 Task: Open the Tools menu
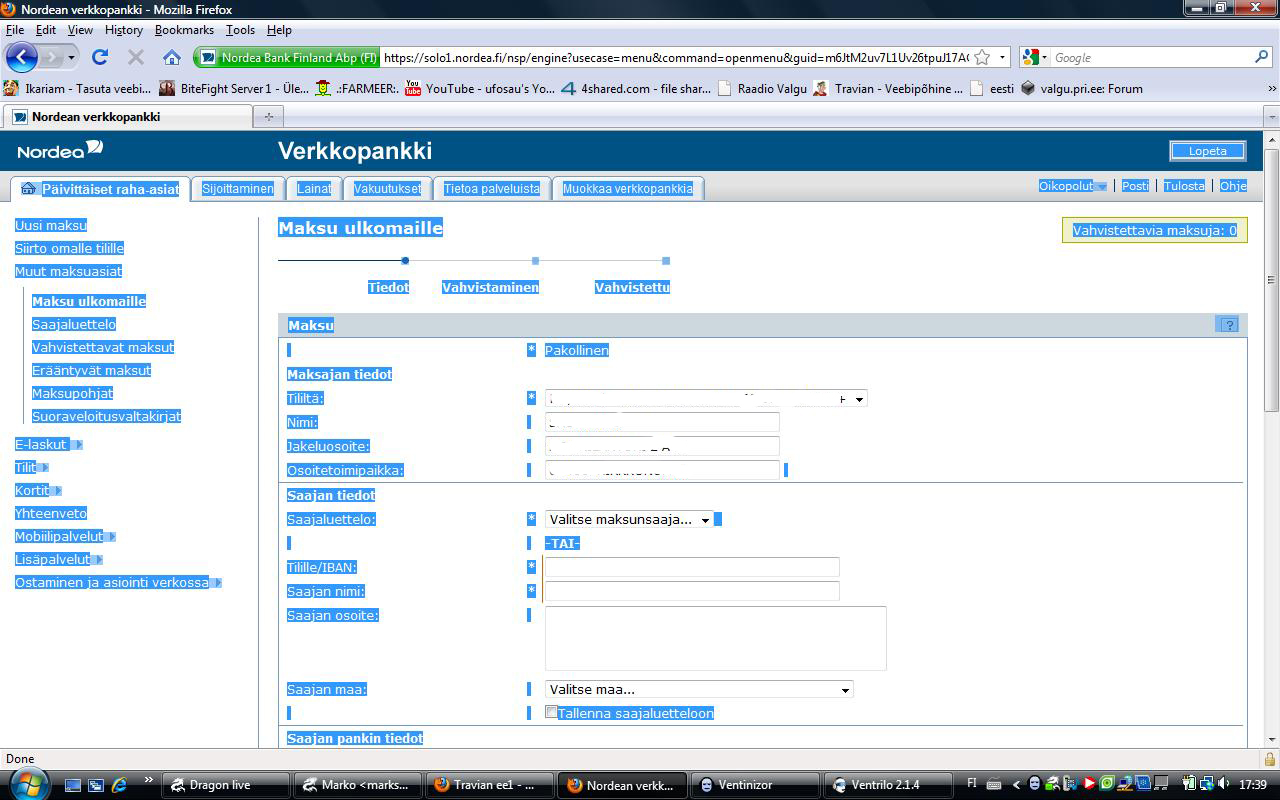click(x=240, y=30)
